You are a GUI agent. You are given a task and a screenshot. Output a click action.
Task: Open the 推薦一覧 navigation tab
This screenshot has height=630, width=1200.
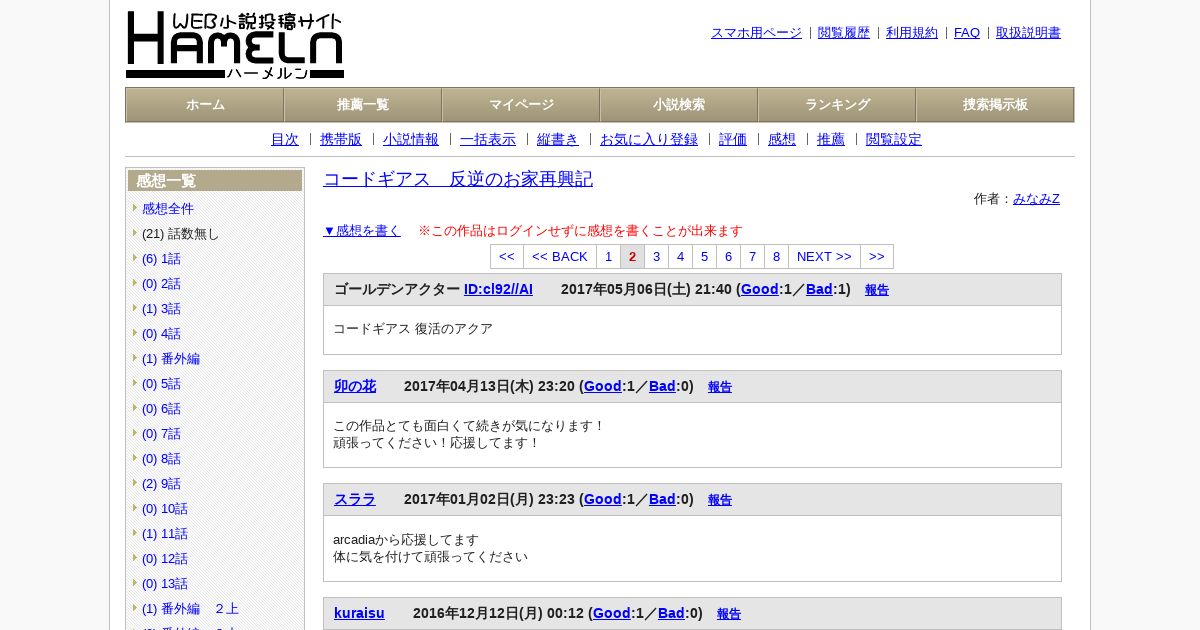(x=363, y=105)
